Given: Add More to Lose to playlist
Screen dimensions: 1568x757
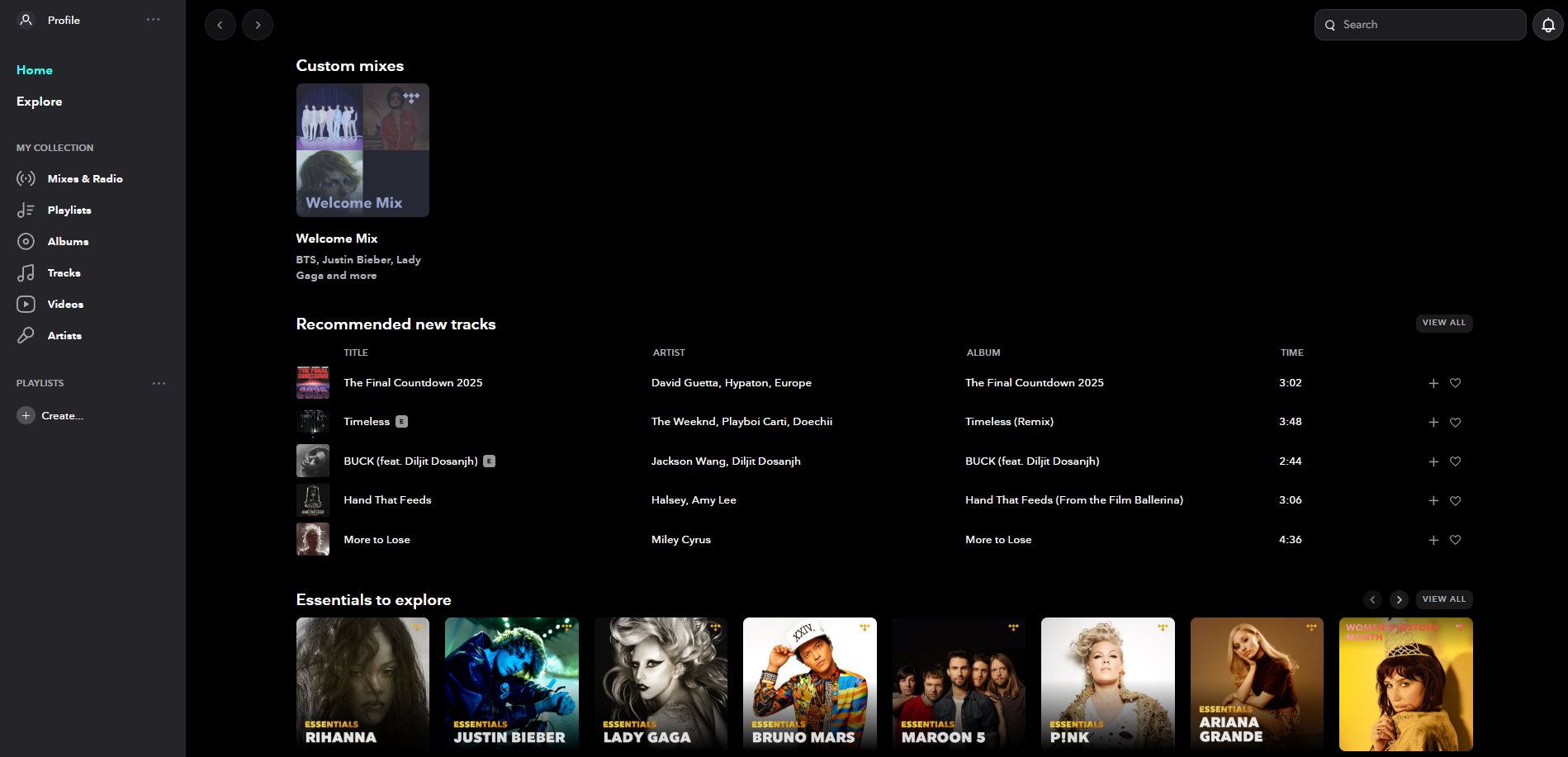Looking at the screenshot, I should click(x=1433, y=540).
